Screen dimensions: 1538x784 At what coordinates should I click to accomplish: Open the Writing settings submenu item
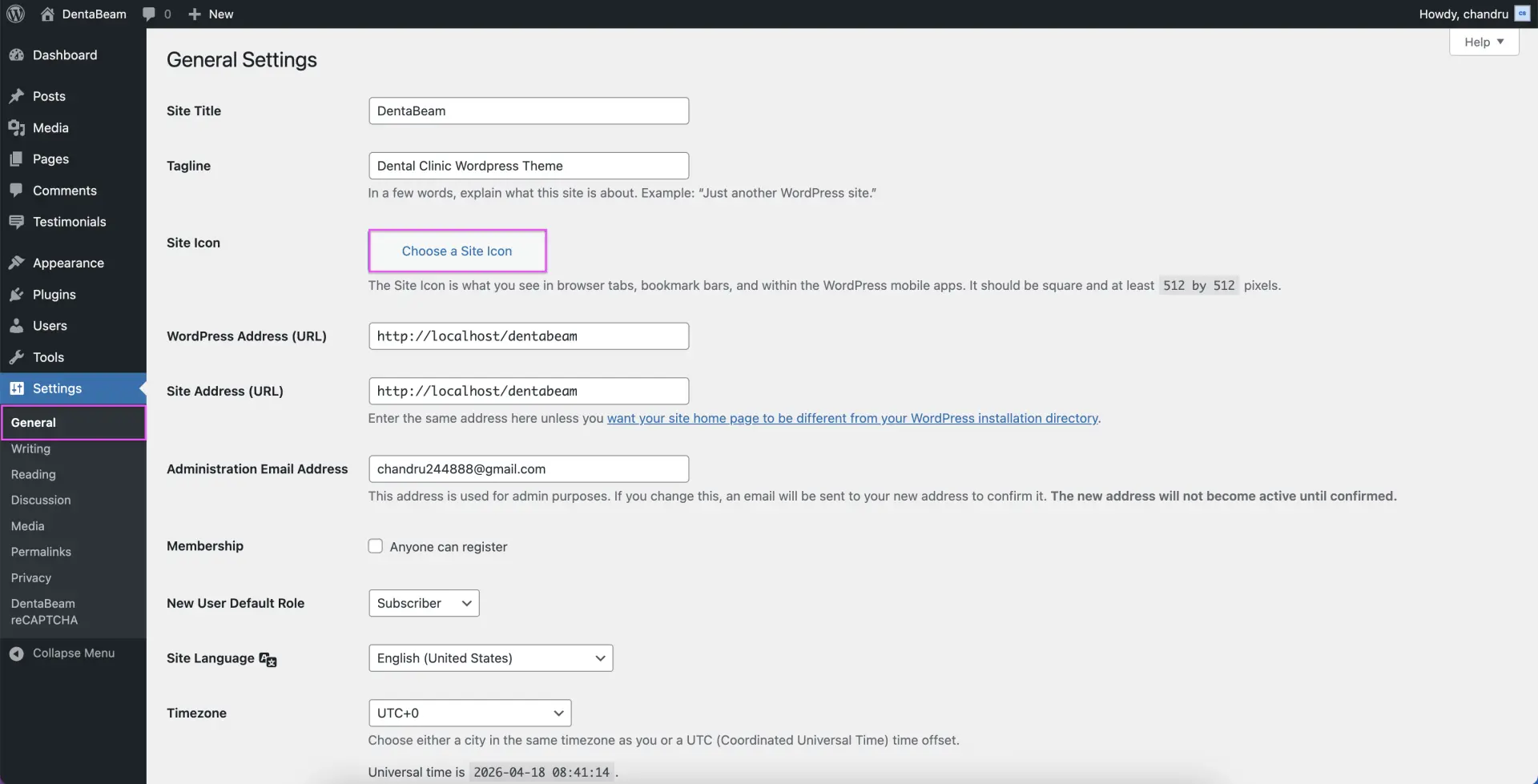pyautogui.click(x=30, y=448)
